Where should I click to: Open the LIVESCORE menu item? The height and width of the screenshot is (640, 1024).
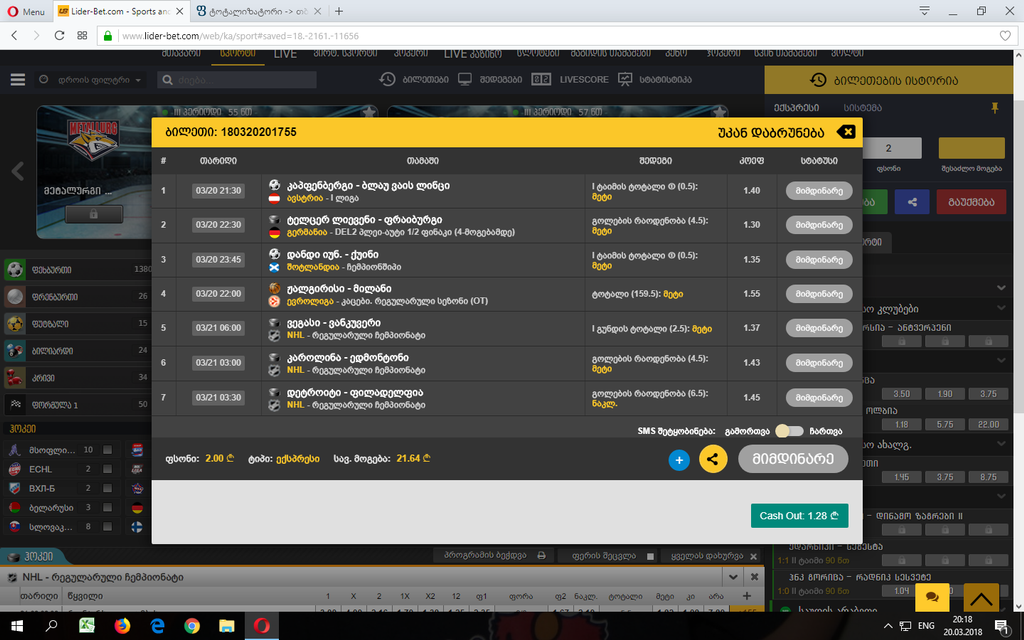570,80
